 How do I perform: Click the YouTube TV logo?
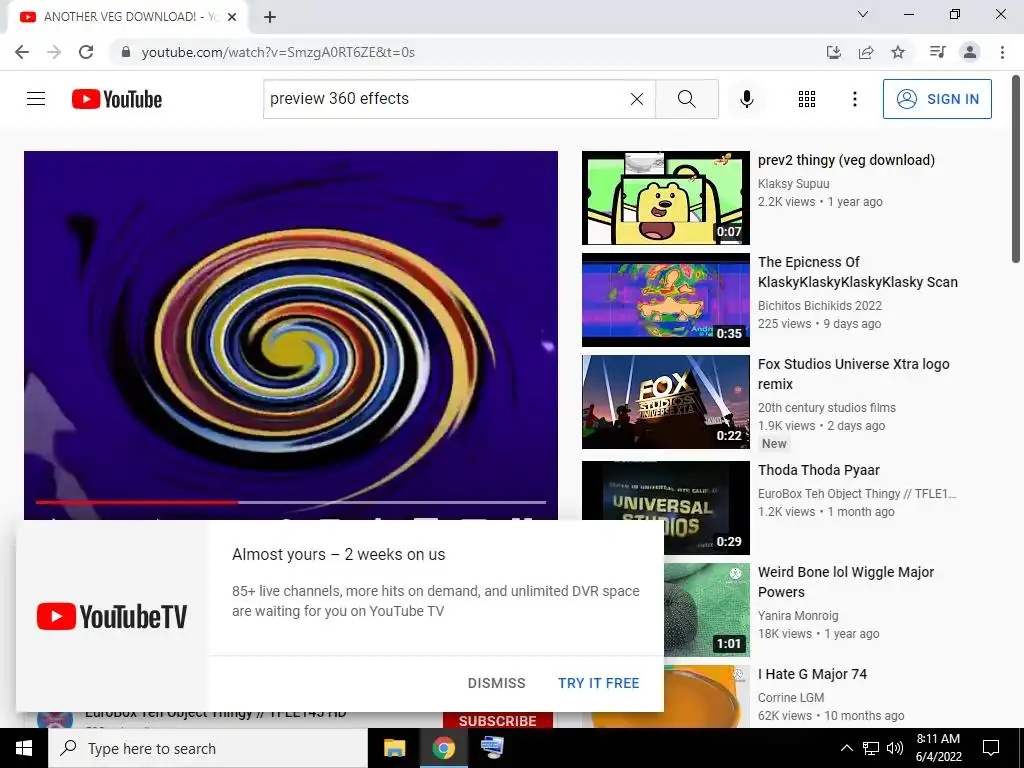(x=112, y=616)
